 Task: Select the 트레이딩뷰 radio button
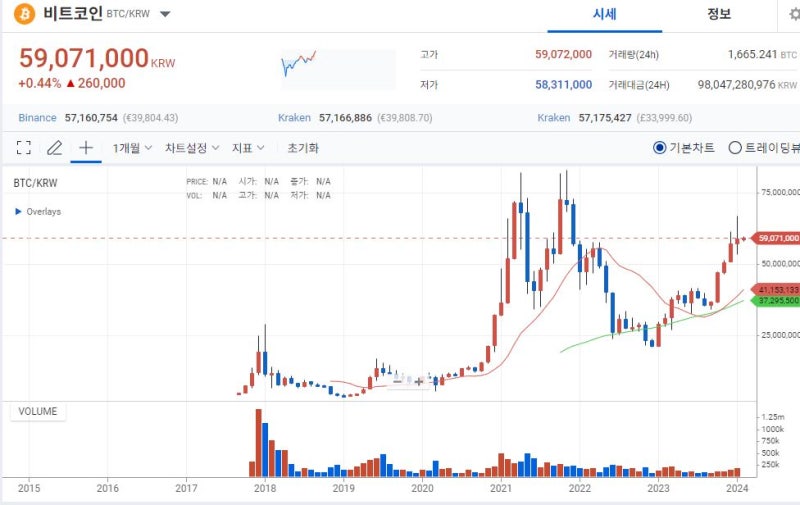tap(735, 148)
